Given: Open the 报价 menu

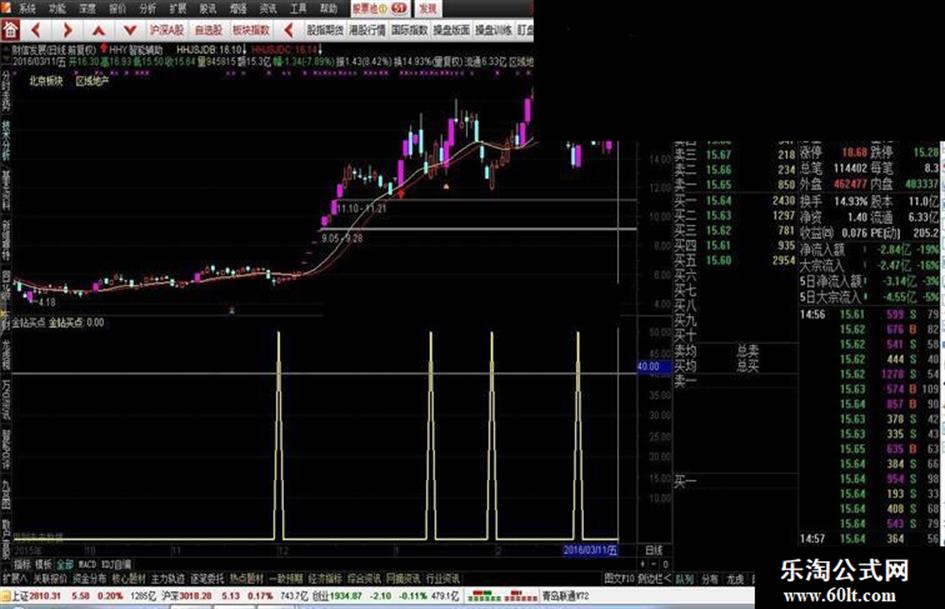Looking at the screenshot, I should point(118,8).
